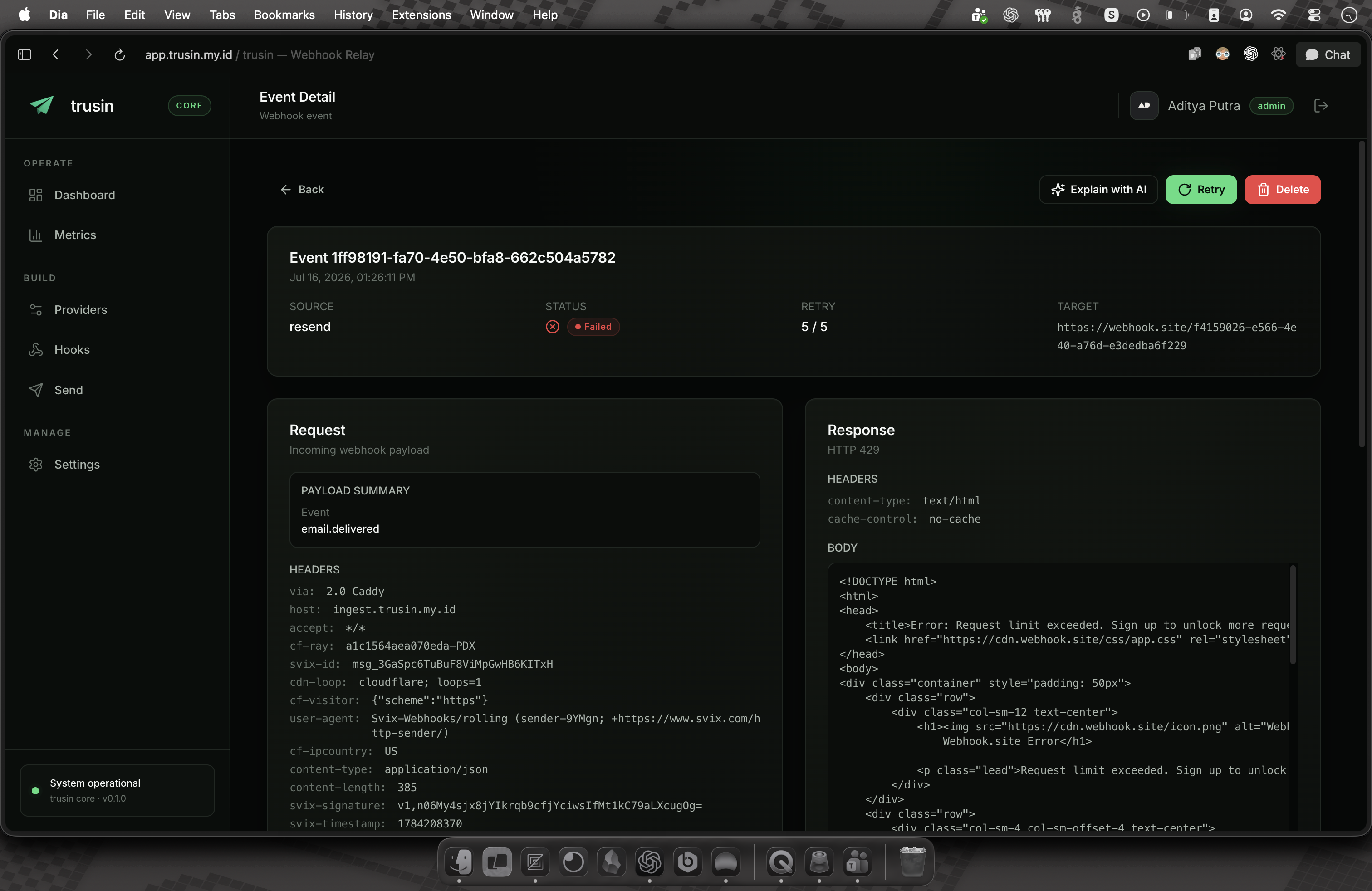
Task: Click the address bar showing app.trusin.my.id
Action: pyautogui.click(x=260, y=55)
